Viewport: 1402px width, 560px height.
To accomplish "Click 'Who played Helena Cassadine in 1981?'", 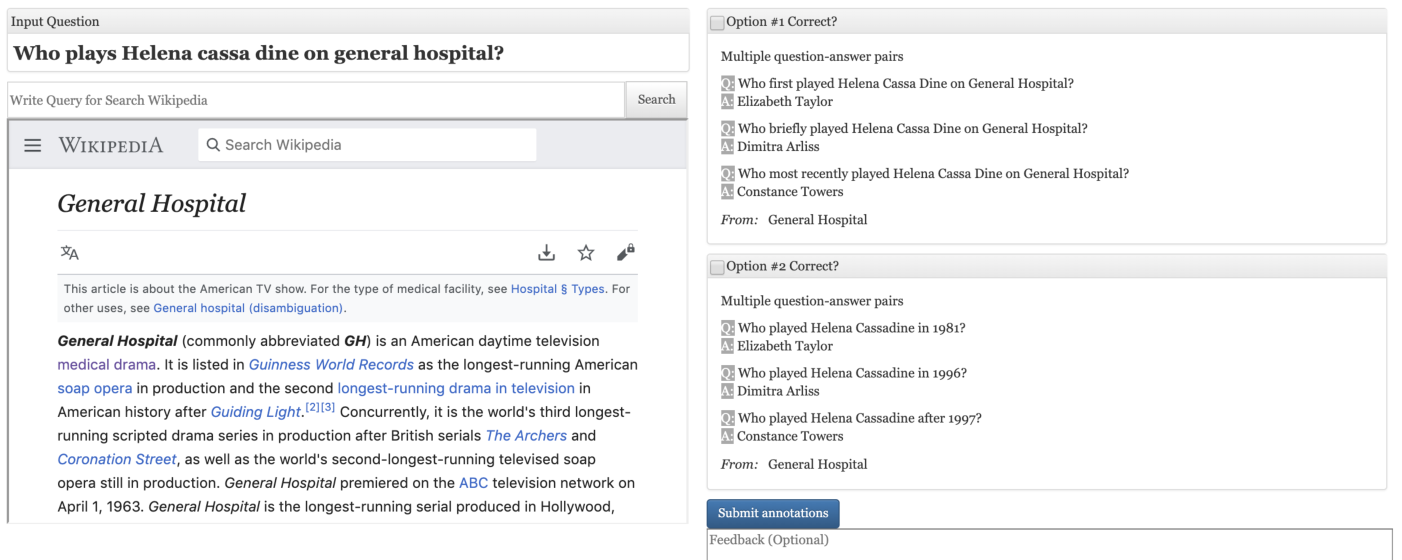I will pyautogui.click(x=852, y=328).
